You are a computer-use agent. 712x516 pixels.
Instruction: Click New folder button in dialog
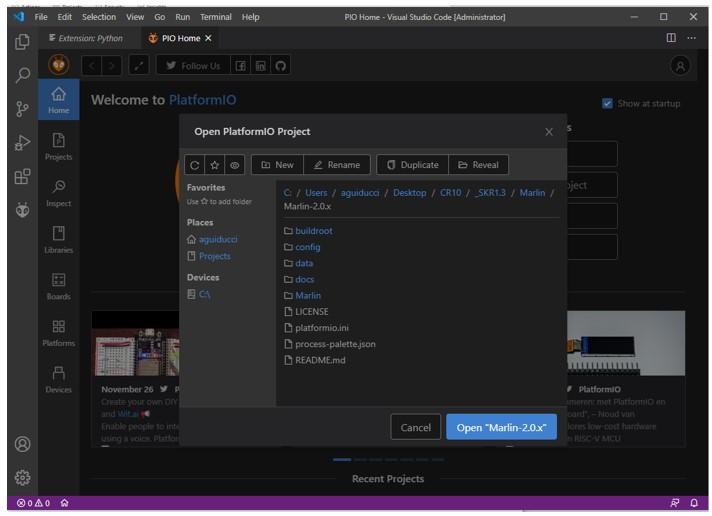point(277,165)
